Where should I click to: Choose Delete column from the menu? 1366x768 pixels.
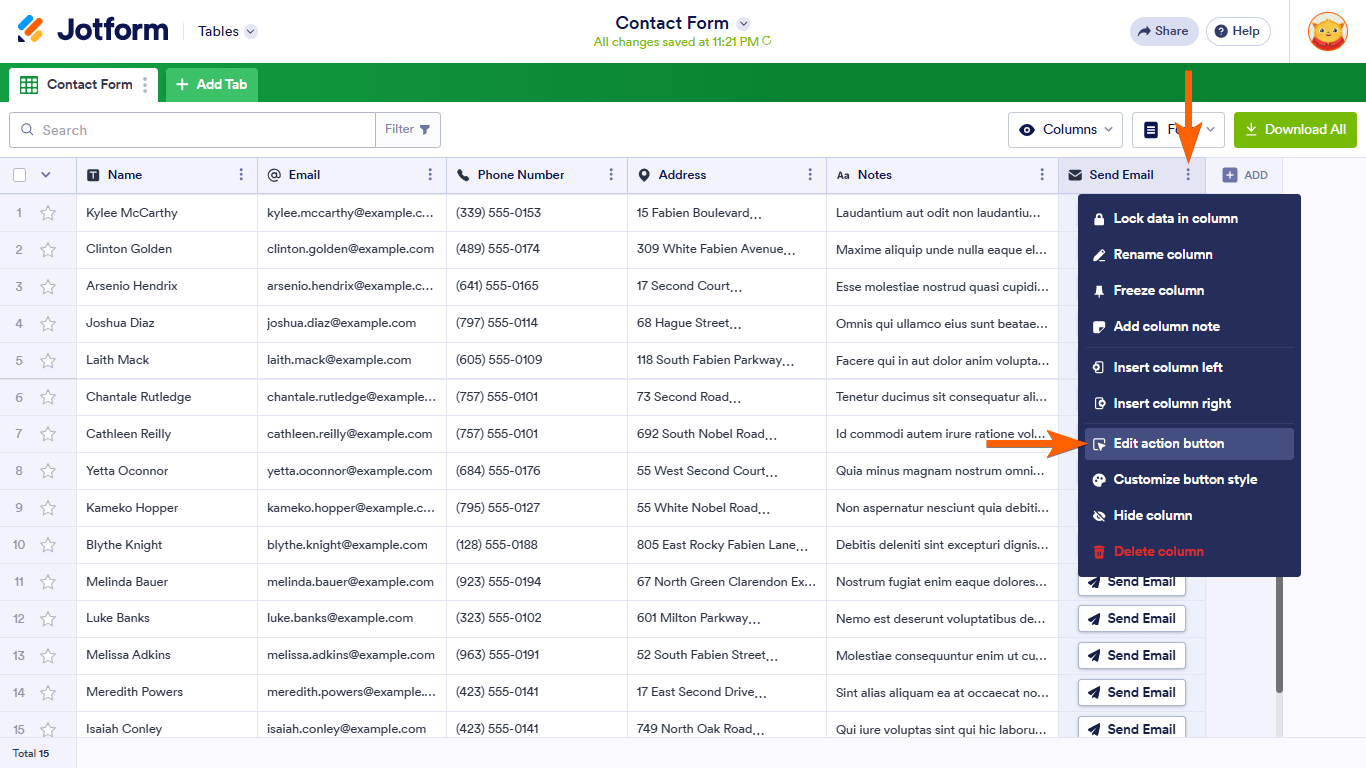click(1158, 552)
